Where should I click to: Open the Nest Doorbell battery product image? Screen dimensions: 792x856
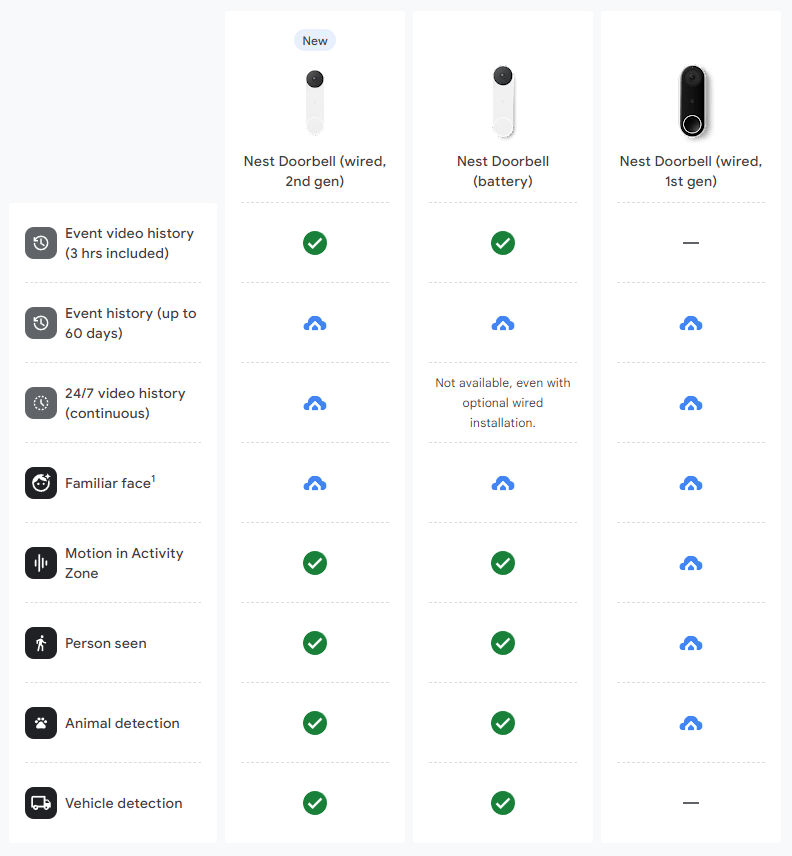click(503, 102)
